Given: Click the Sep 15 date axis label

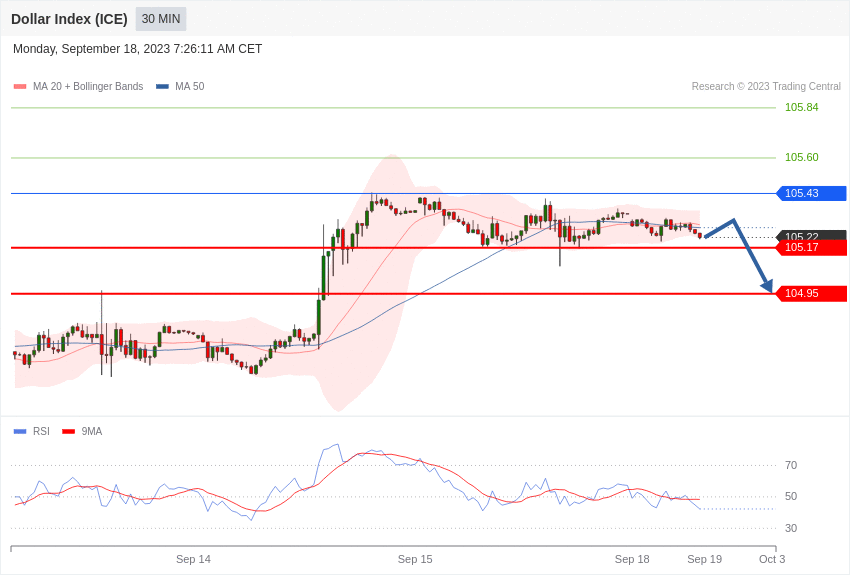Looking at the screenshot, I should (x=415, y=559).
